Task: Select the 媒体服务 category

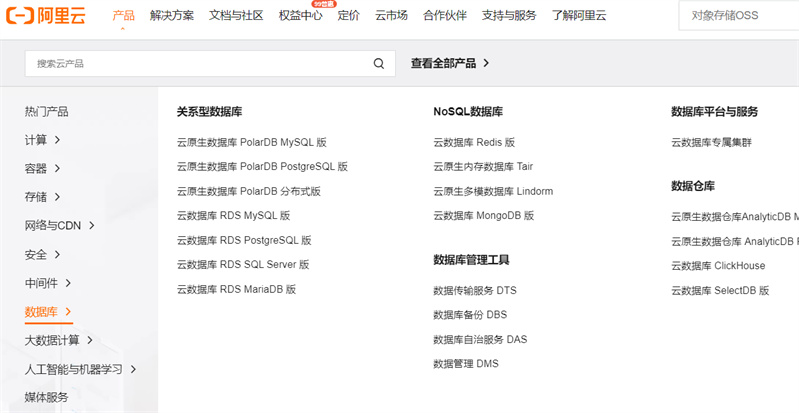Action: (x=46, y=397)
